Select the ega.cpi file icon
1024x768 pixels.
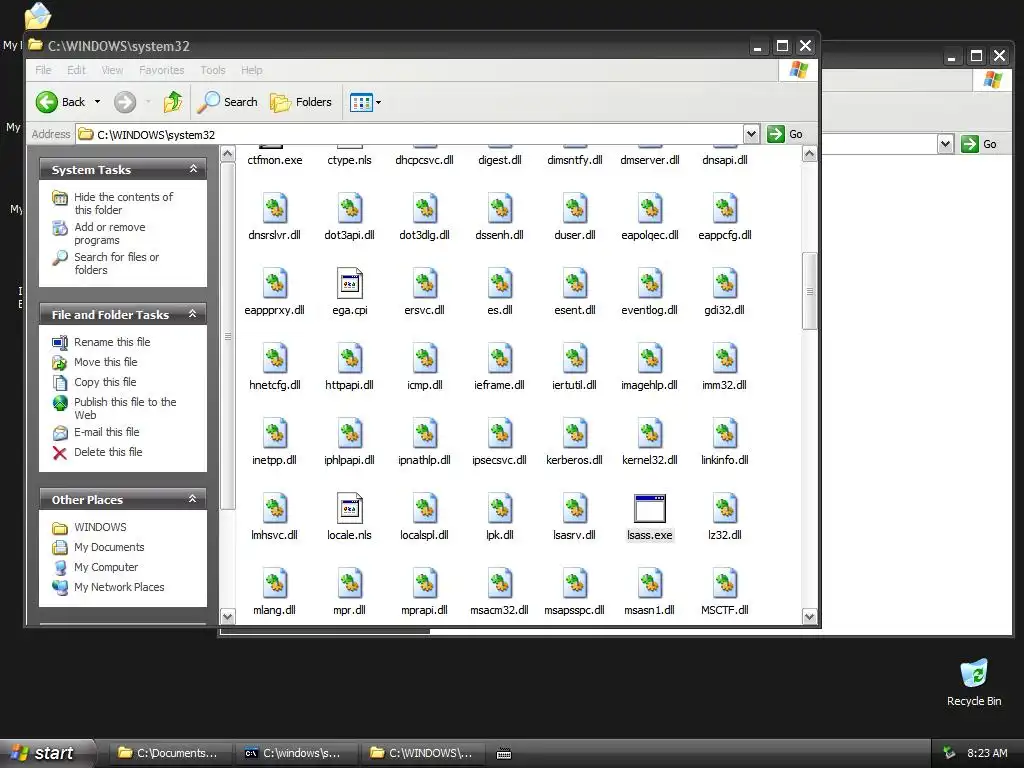tap(349, 283)
